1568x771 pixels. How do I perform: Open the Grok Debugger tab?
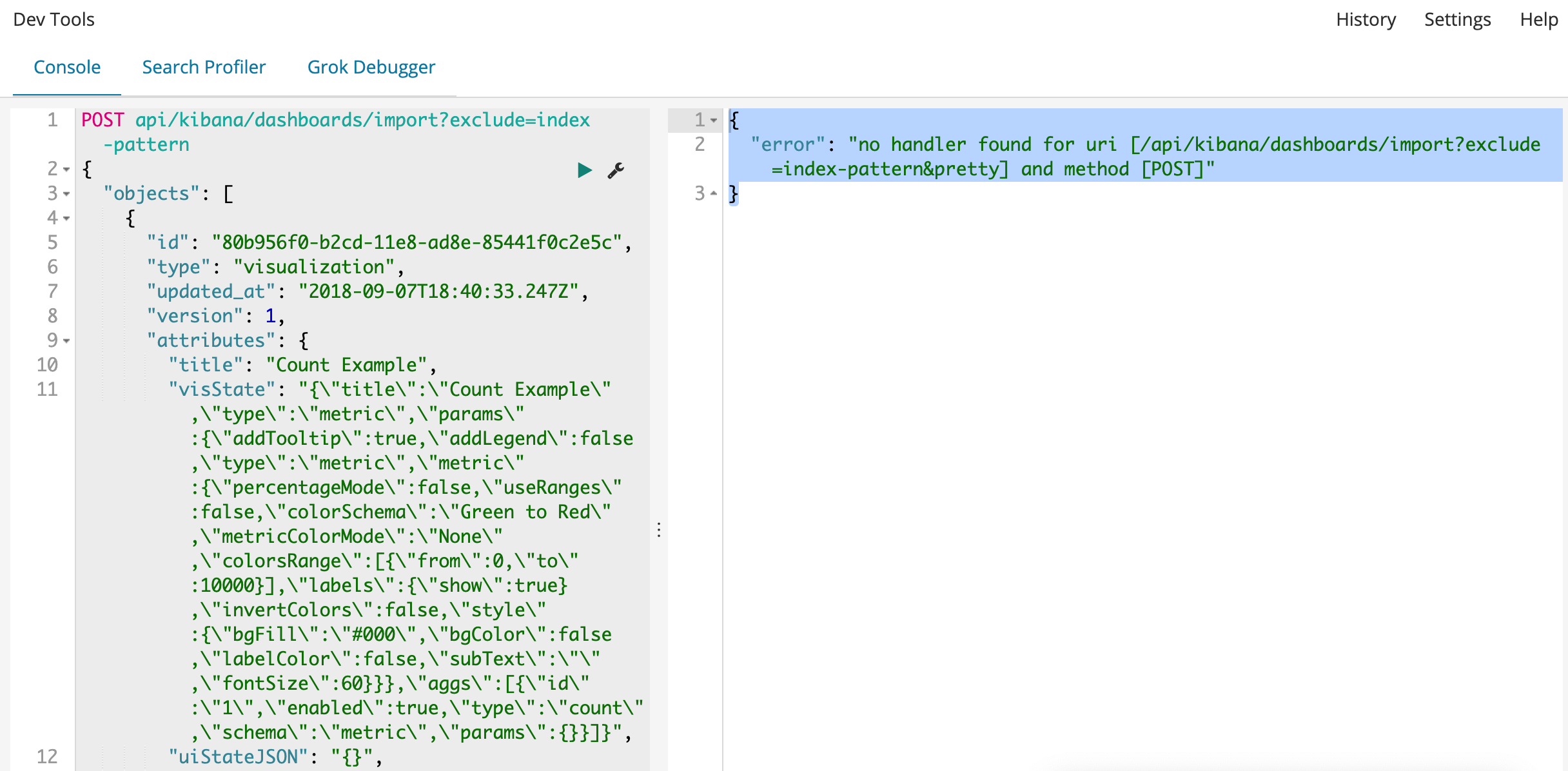pyautogui.click(x=371, y=67)
